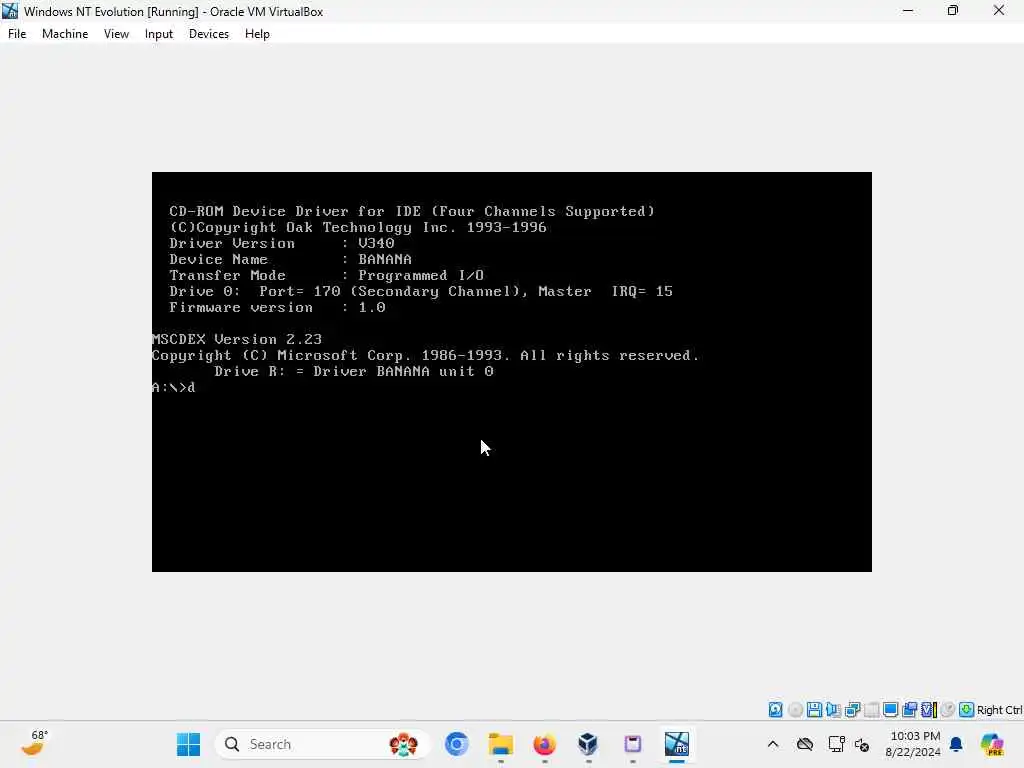Screen dimensions: 1024x768
Task: Open the Devices menu
Action: [x=208, y=34]
